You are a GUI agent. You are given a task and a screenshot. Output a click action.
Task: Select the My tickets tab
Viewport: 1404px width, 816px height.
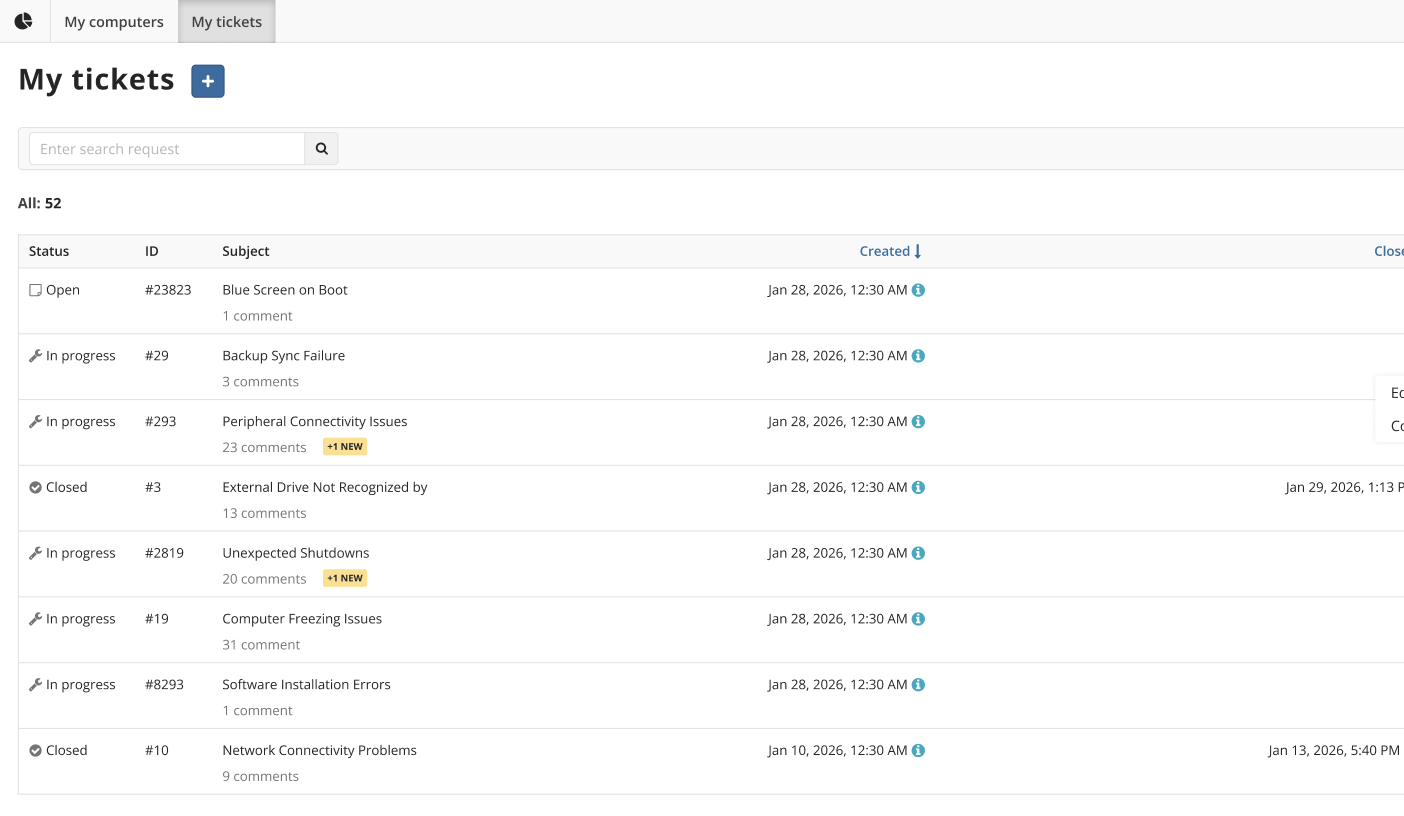click(x=227, y=21)
